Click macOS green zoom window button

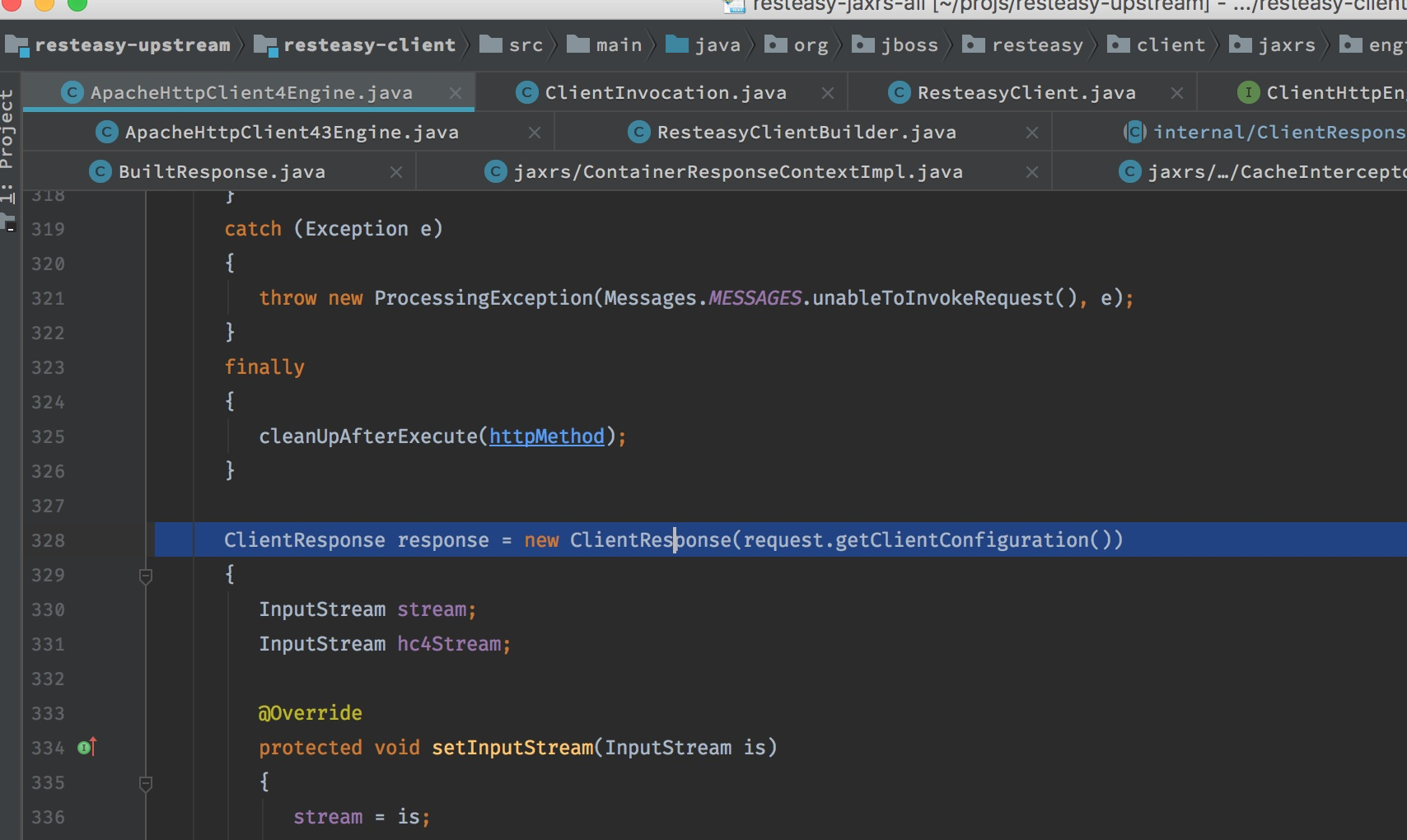pos(77,4)
